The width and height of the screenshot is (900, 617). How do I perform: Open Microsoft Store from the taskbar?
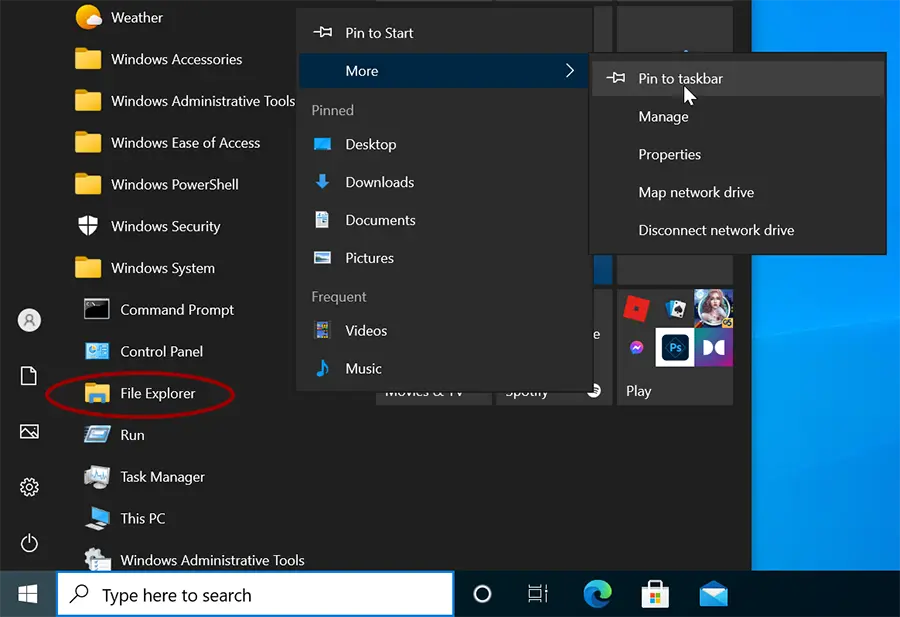point(655,593)
